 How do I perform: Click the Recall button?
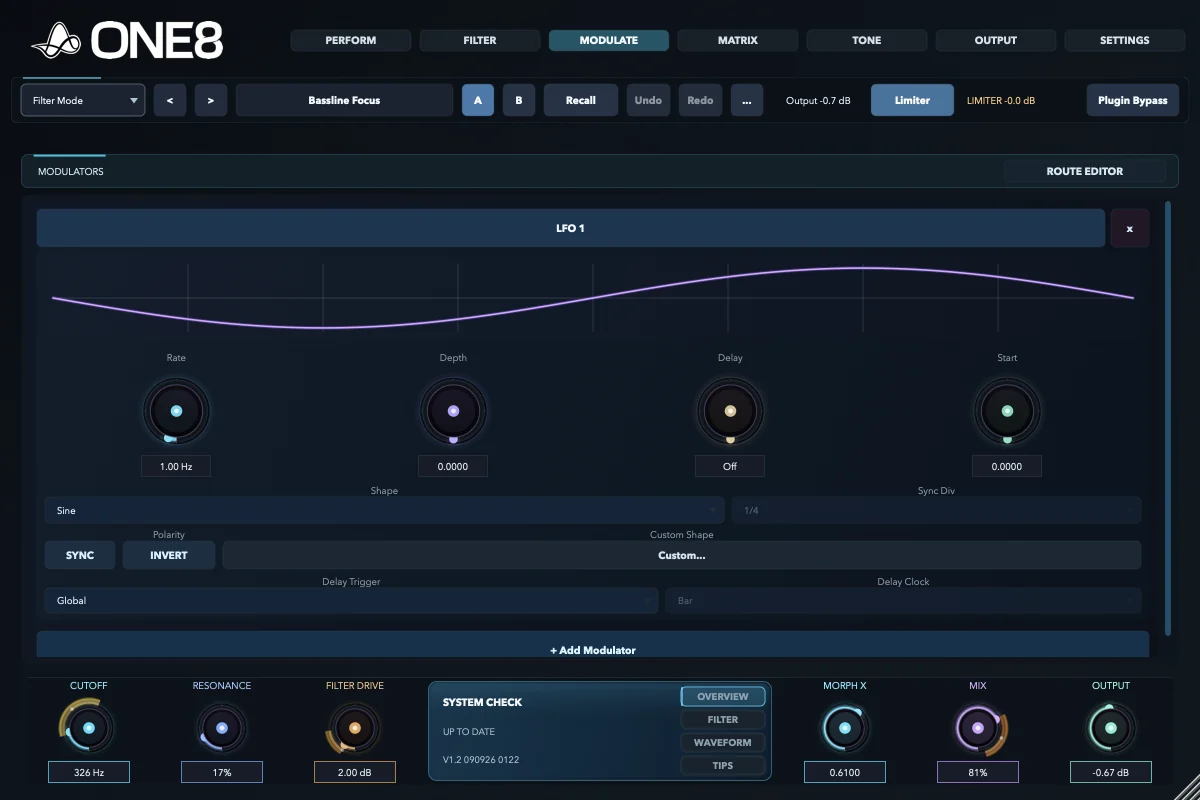(x=581, y=100)
